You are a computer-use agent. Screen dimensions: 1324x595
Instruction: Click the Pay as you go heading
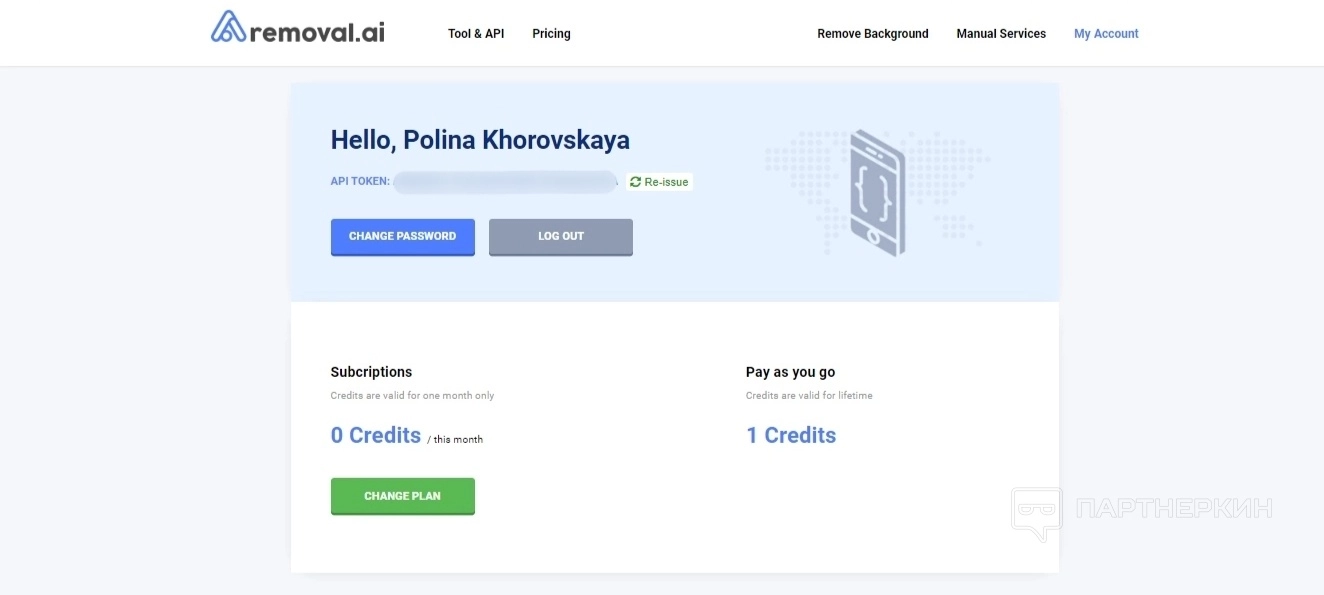(790, 372)
